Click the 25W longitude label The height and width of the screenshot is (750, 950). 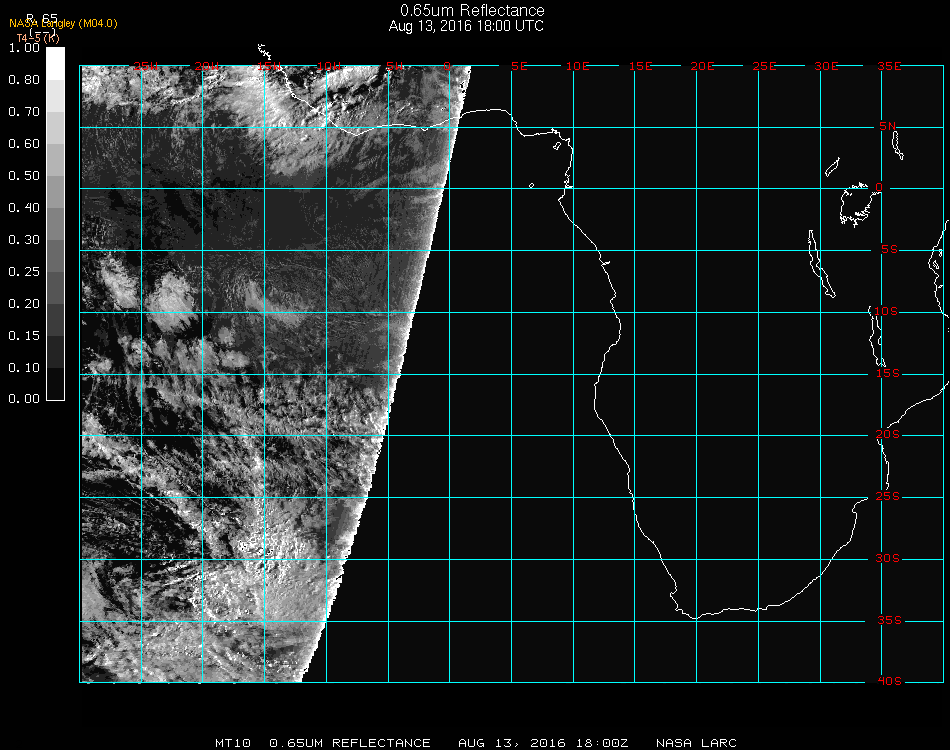[146, 66]
